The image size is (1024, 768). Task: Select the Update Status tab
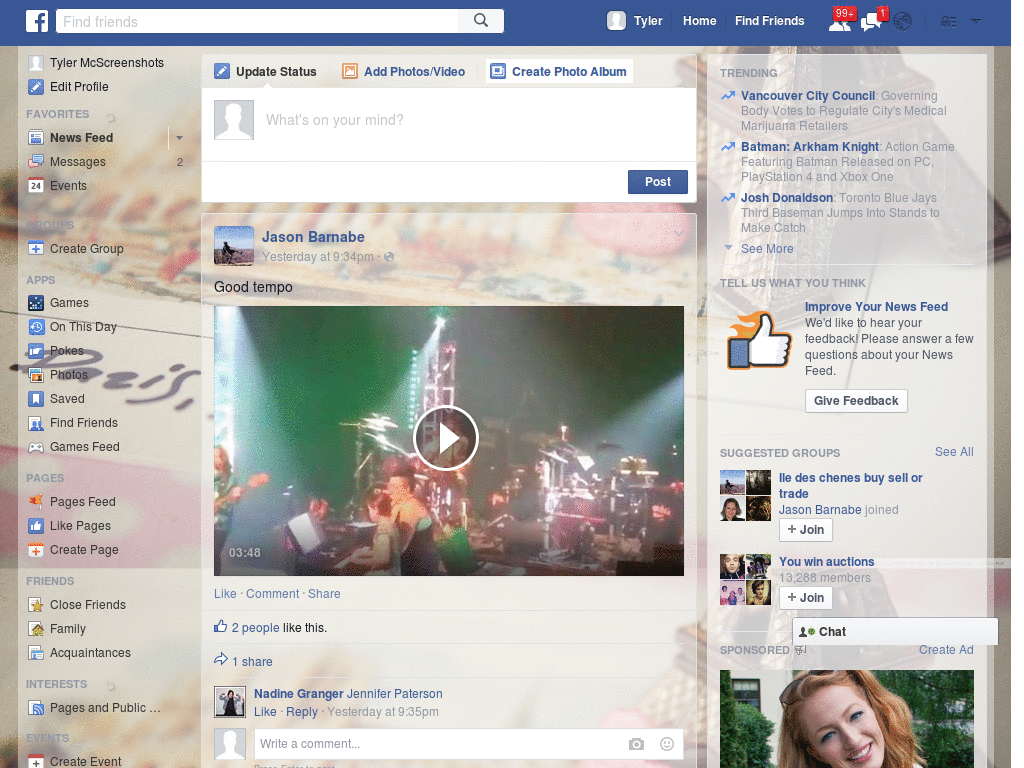click(266, 71)
